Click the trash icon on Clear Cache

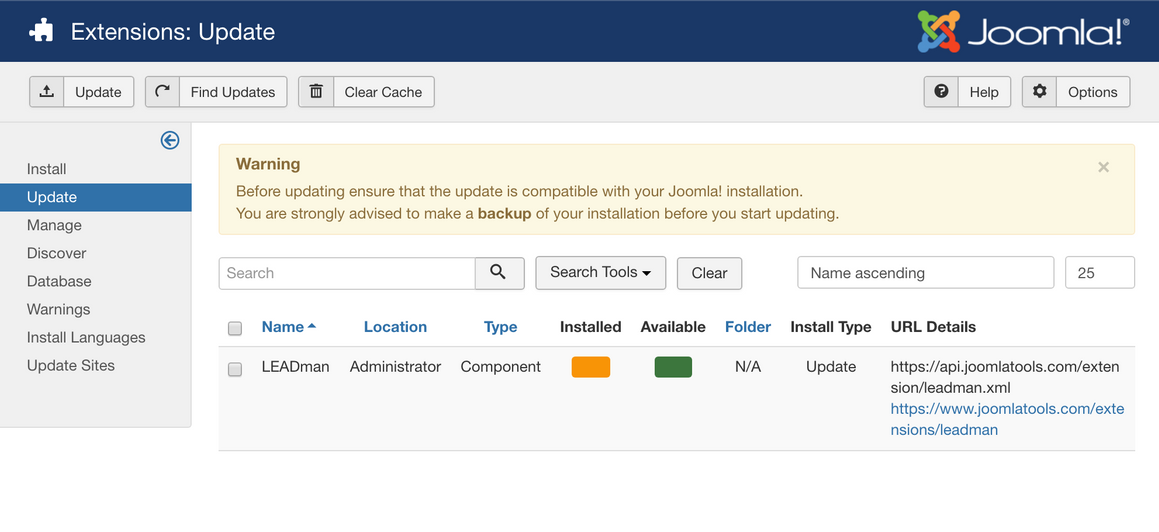pyautogui.click(x=316, y=92)
